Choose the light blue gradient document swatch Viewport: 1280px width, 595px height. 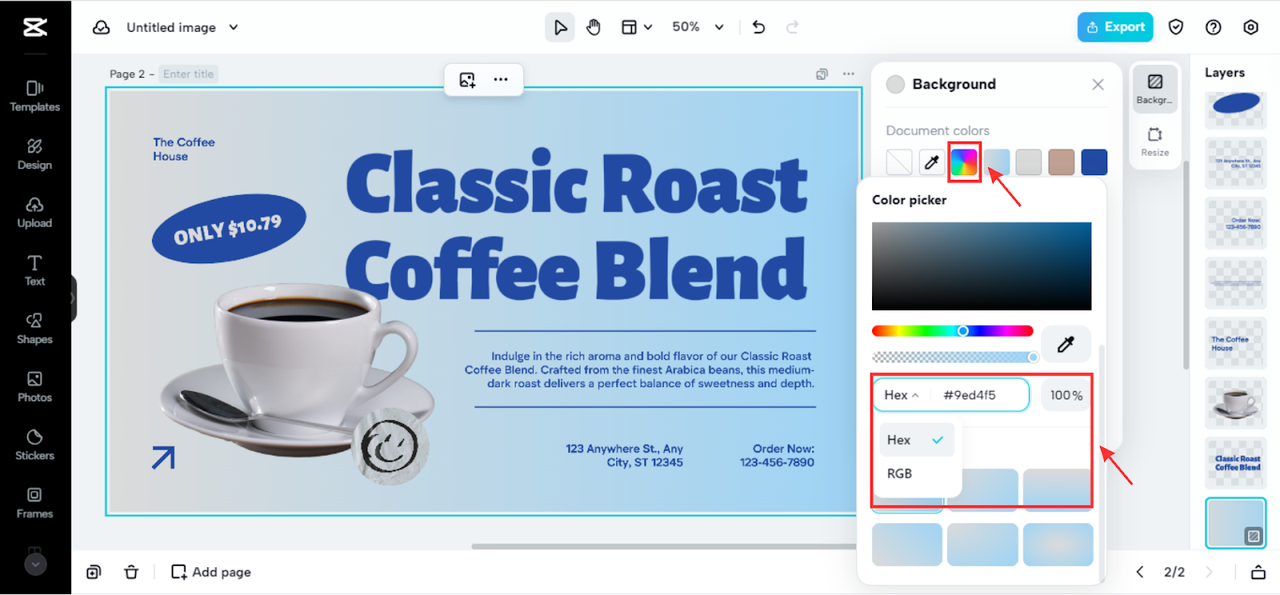click(x=997, y=162)
